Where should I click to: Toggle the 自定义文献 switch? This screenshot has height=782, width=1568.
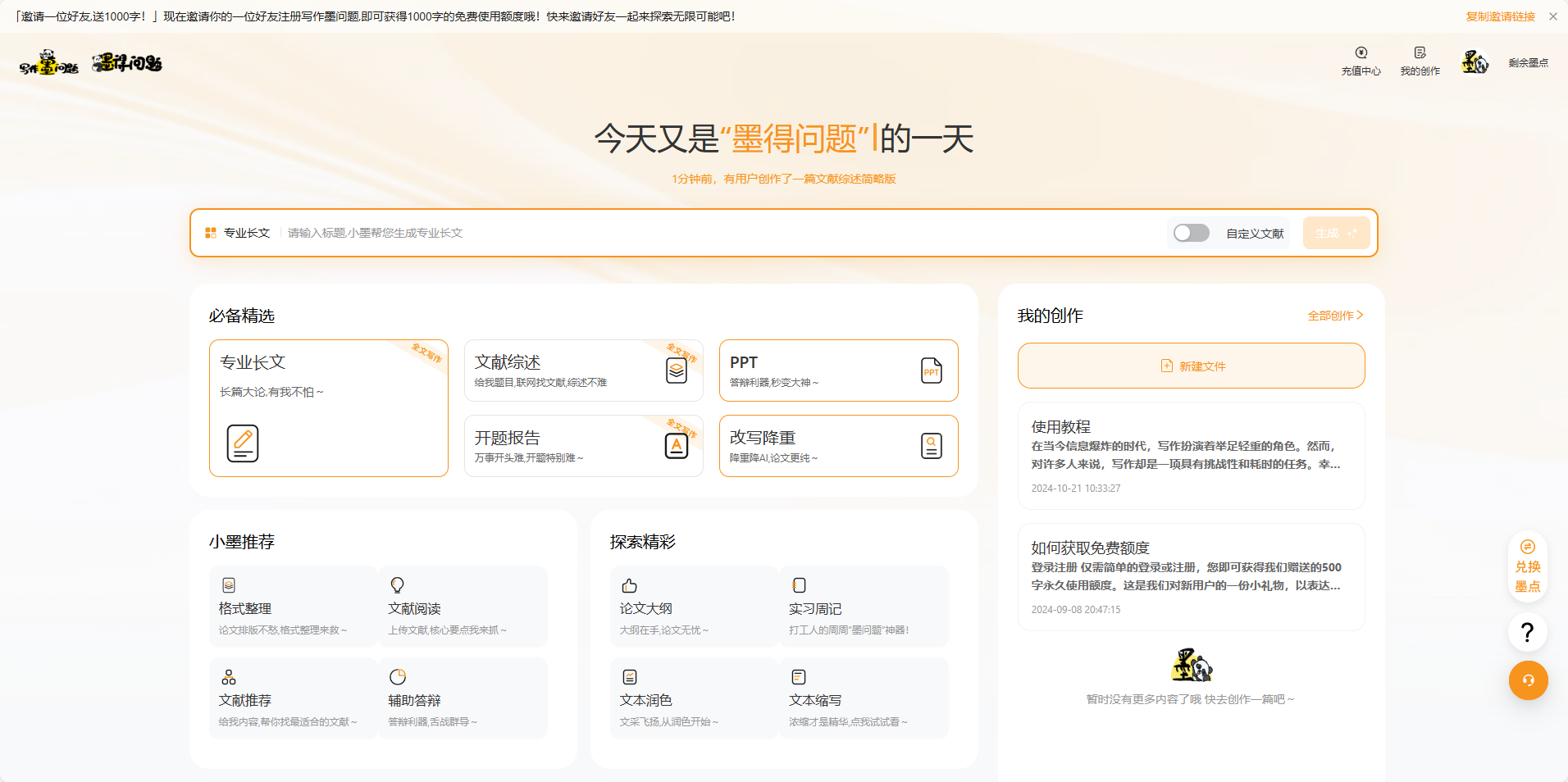[1191, 233]
